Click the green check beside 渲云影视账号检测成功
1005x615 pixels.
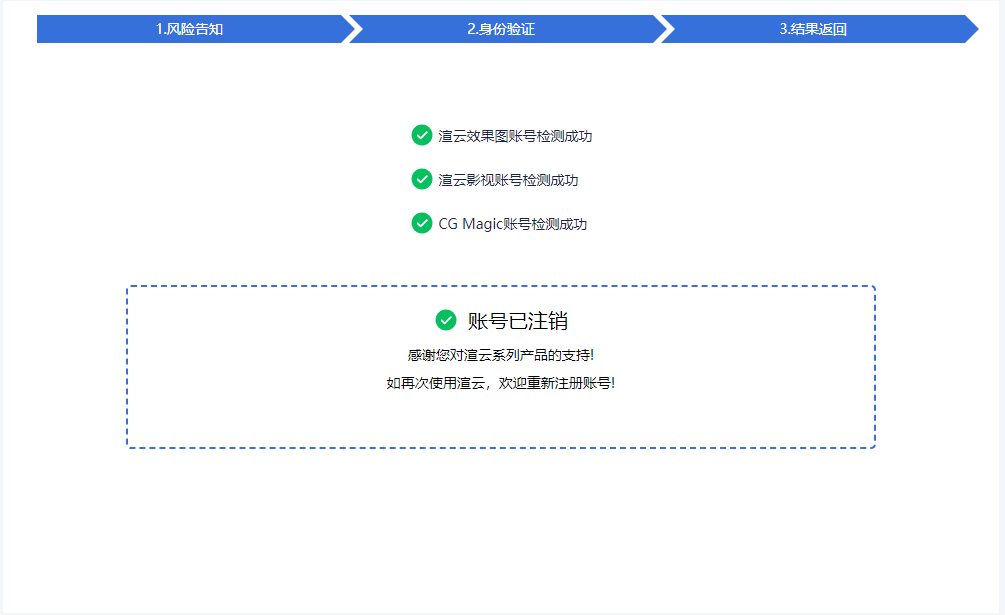click(421, 179)
